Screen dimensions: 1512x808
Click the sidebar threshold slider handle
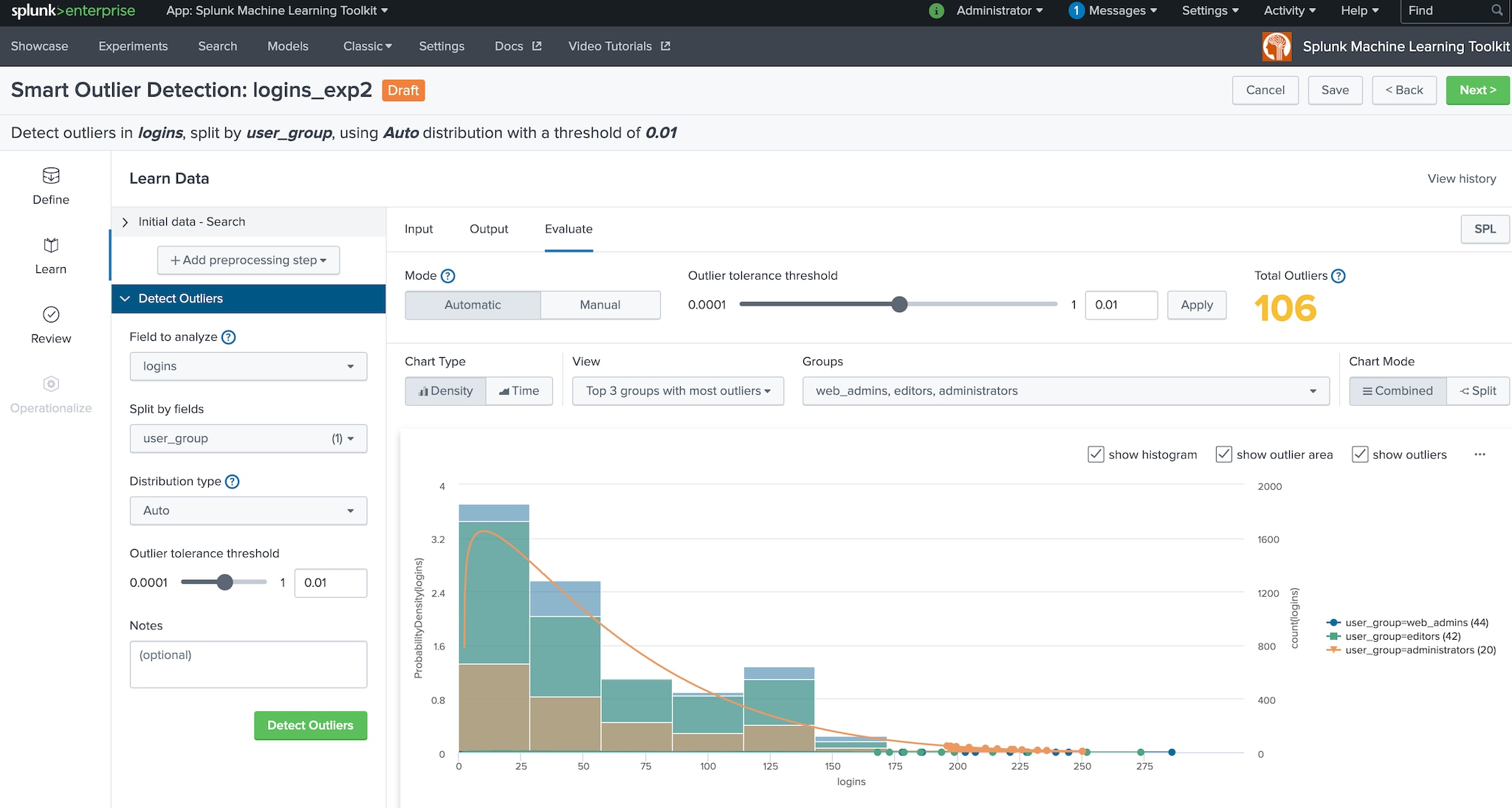pyautogui.click(x=225, y=582)
